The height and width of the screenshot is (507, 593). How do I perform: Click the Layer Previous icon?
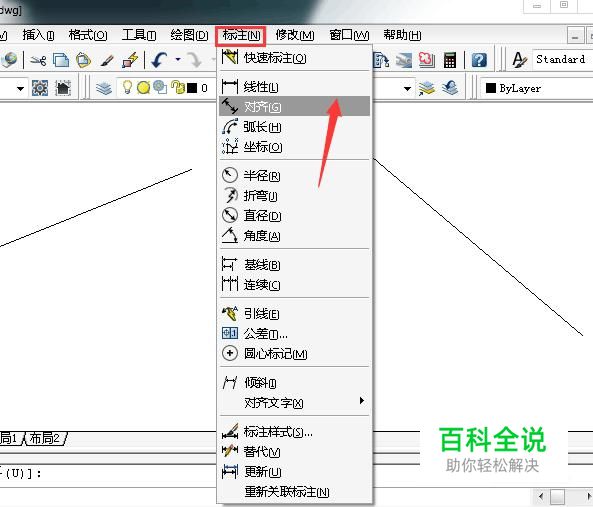tap(450, 88)
